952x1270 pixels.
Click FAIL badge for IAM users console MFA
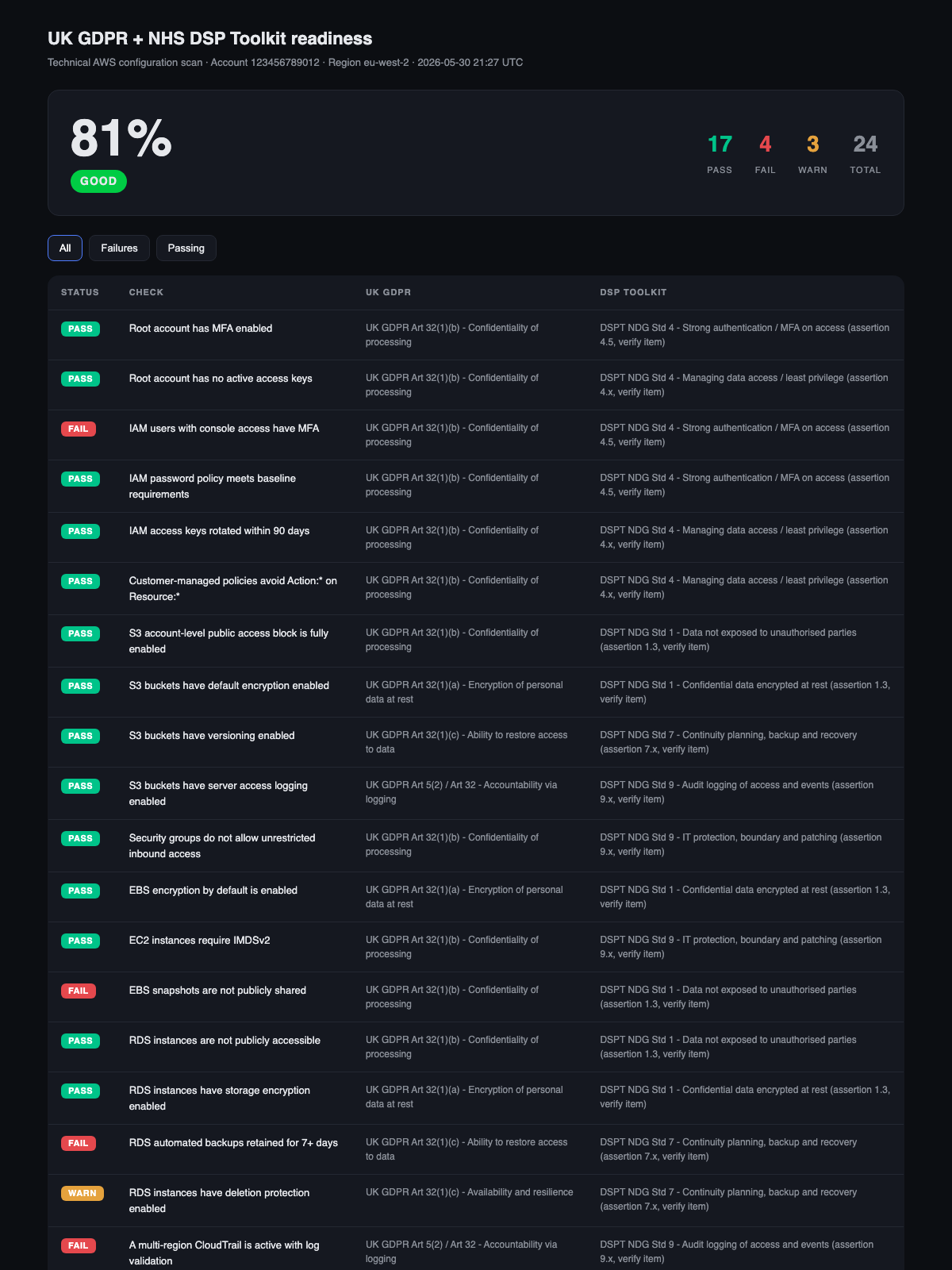pos(79,429)
